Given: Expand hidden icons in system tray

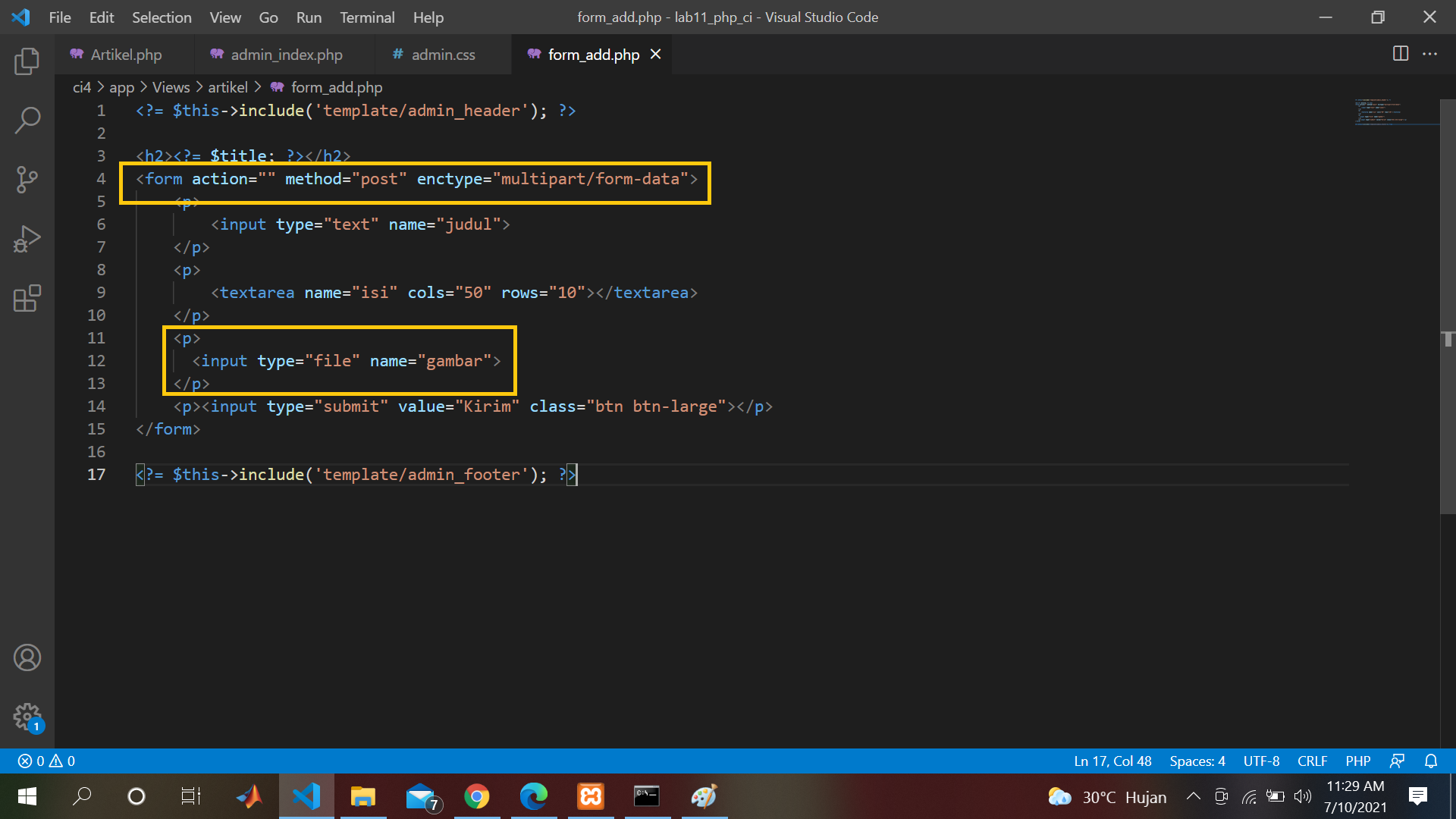Looking at the screenshot, I should point(1193,796).
